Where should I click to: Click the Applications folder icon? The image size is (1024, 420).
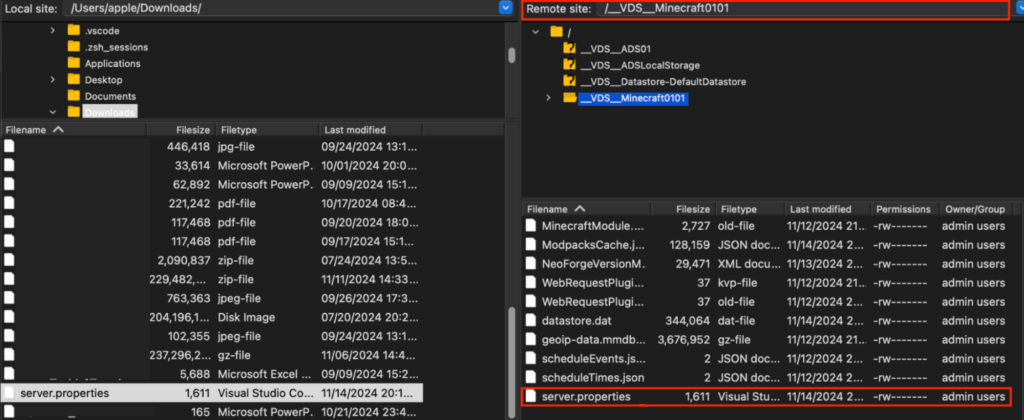point(73,63)
